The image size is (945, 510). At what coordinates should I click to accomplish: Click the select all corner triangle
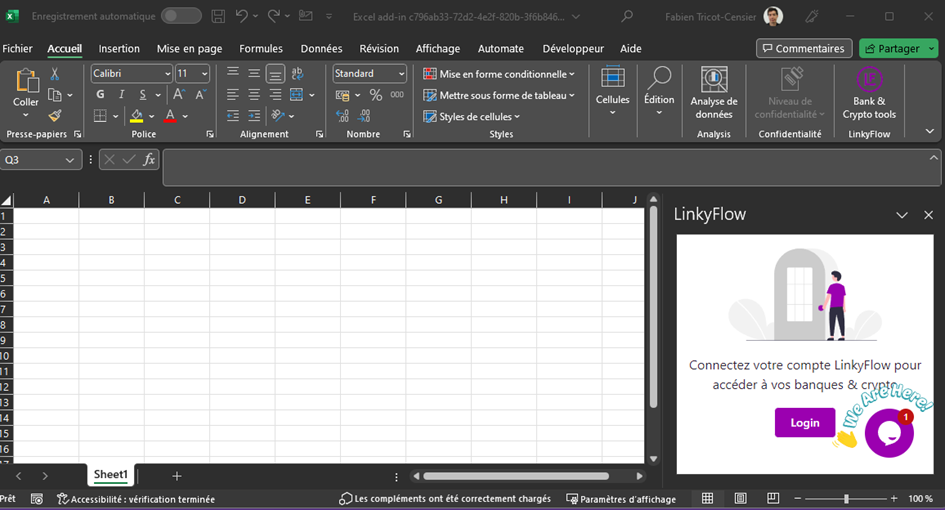coord(7,201)
